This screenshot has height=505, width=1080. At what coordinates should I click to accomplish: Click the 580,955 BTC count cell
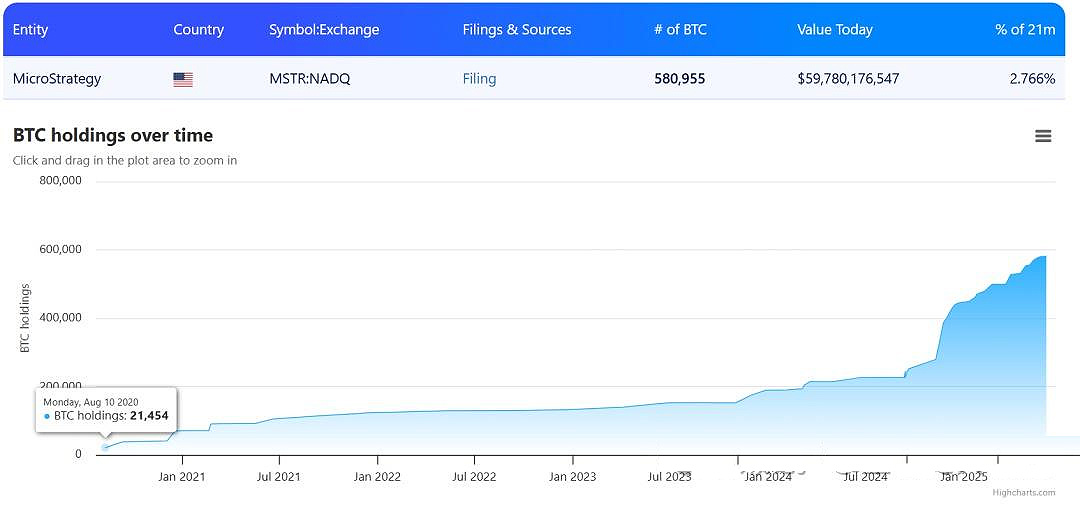coord(680,79)
